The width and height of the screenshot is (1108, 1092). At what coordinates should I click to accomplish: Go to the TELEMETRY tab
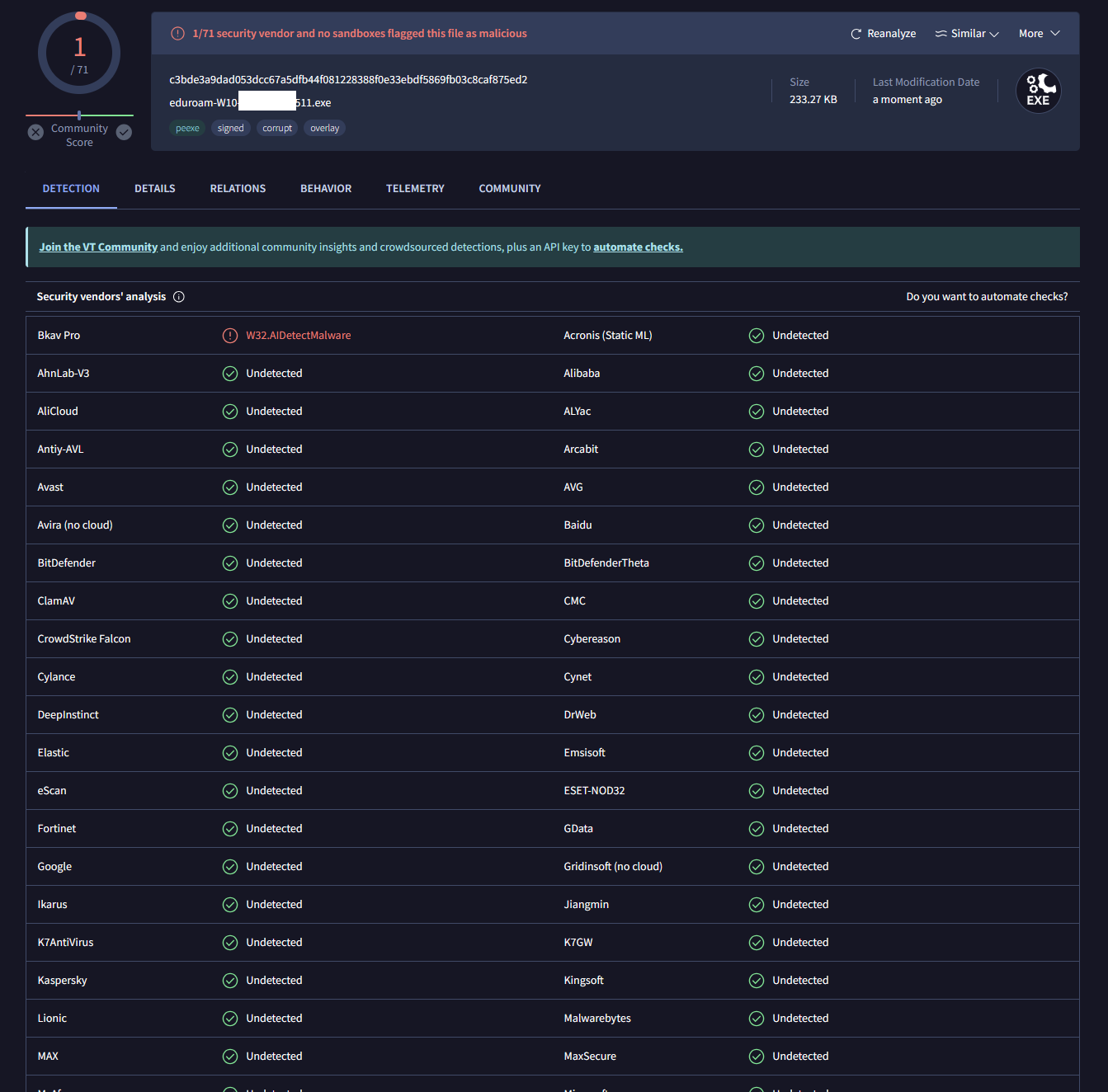415,189
